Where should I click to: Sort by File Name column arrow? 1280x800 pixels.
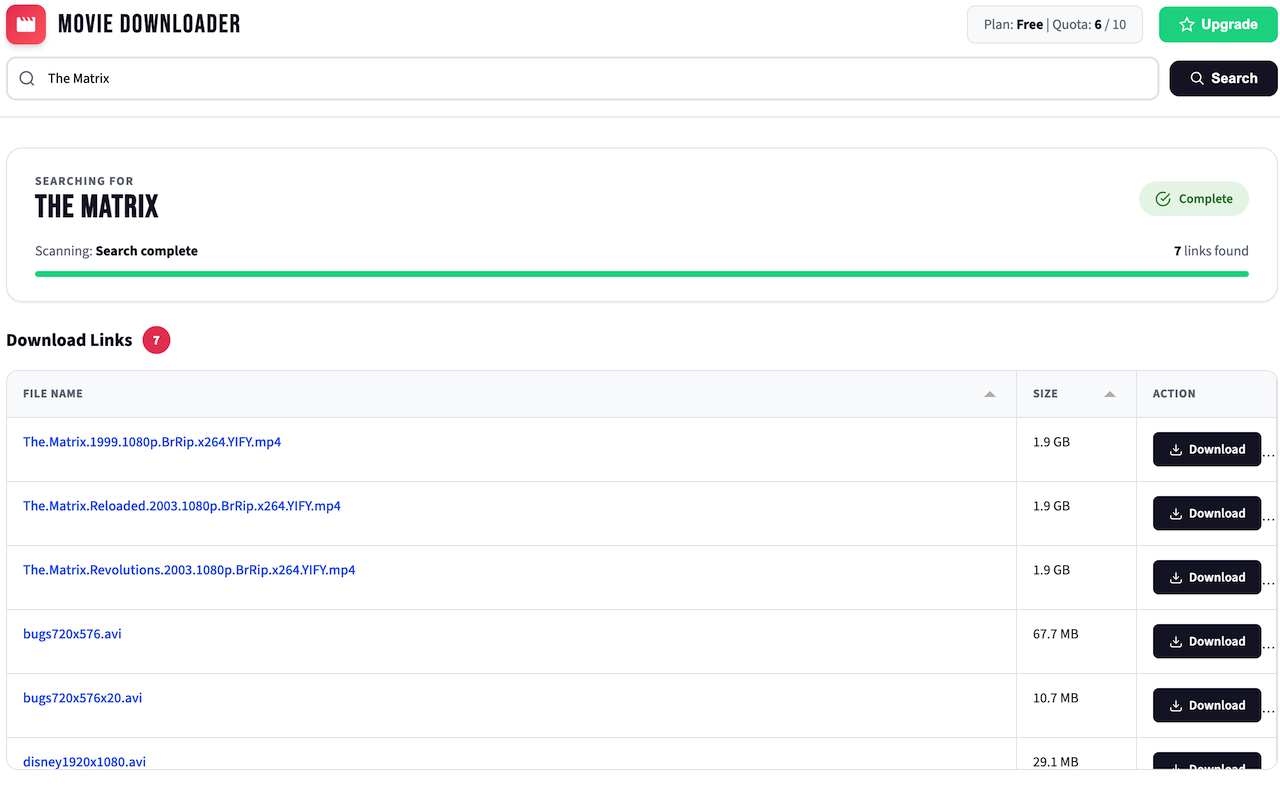click(989, 394)
